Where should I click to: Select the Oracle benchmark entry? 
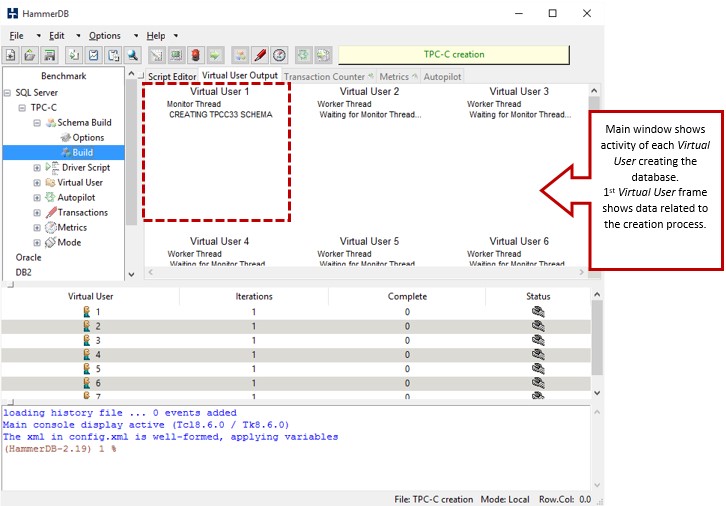28,257
